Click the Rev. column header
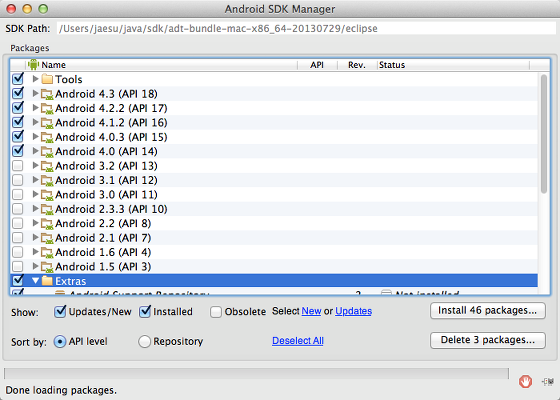 357,65
